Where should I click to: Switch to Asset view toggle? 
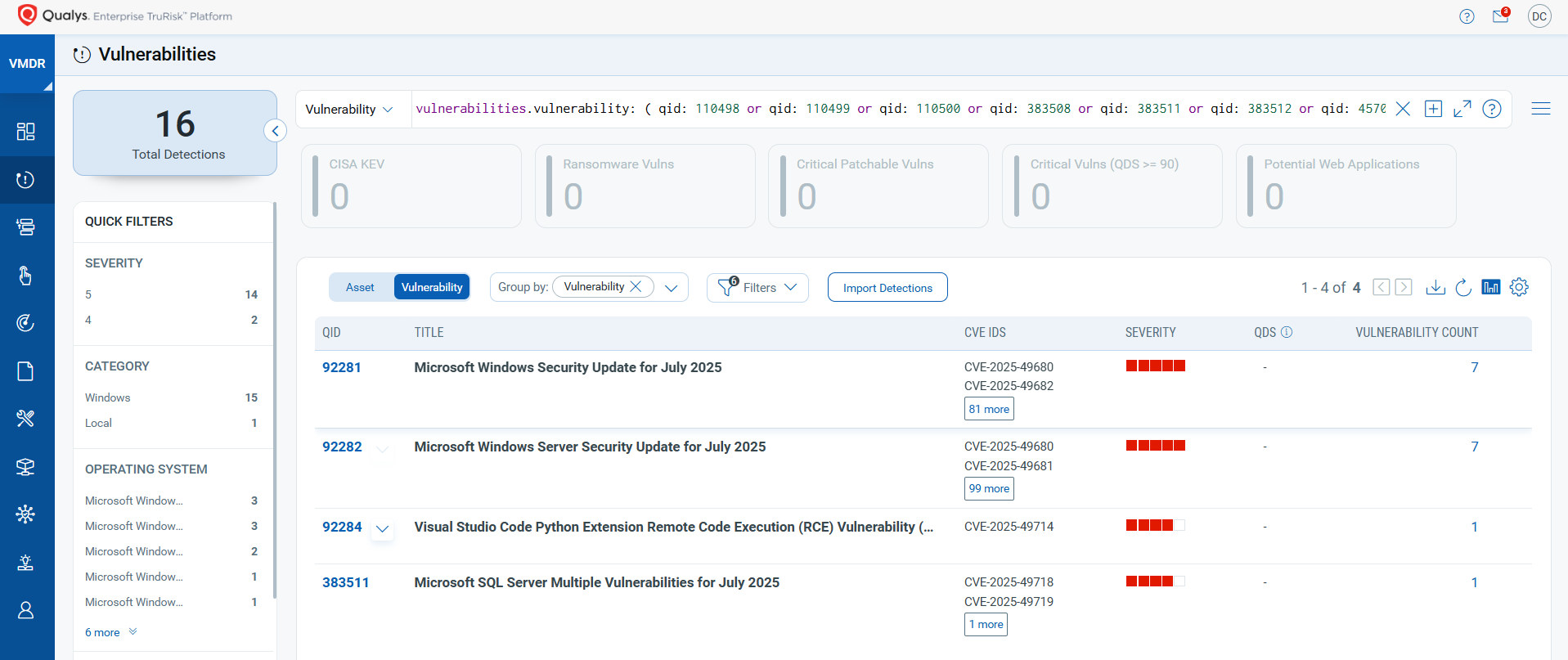pyautogui.click(x=360, y=287)
